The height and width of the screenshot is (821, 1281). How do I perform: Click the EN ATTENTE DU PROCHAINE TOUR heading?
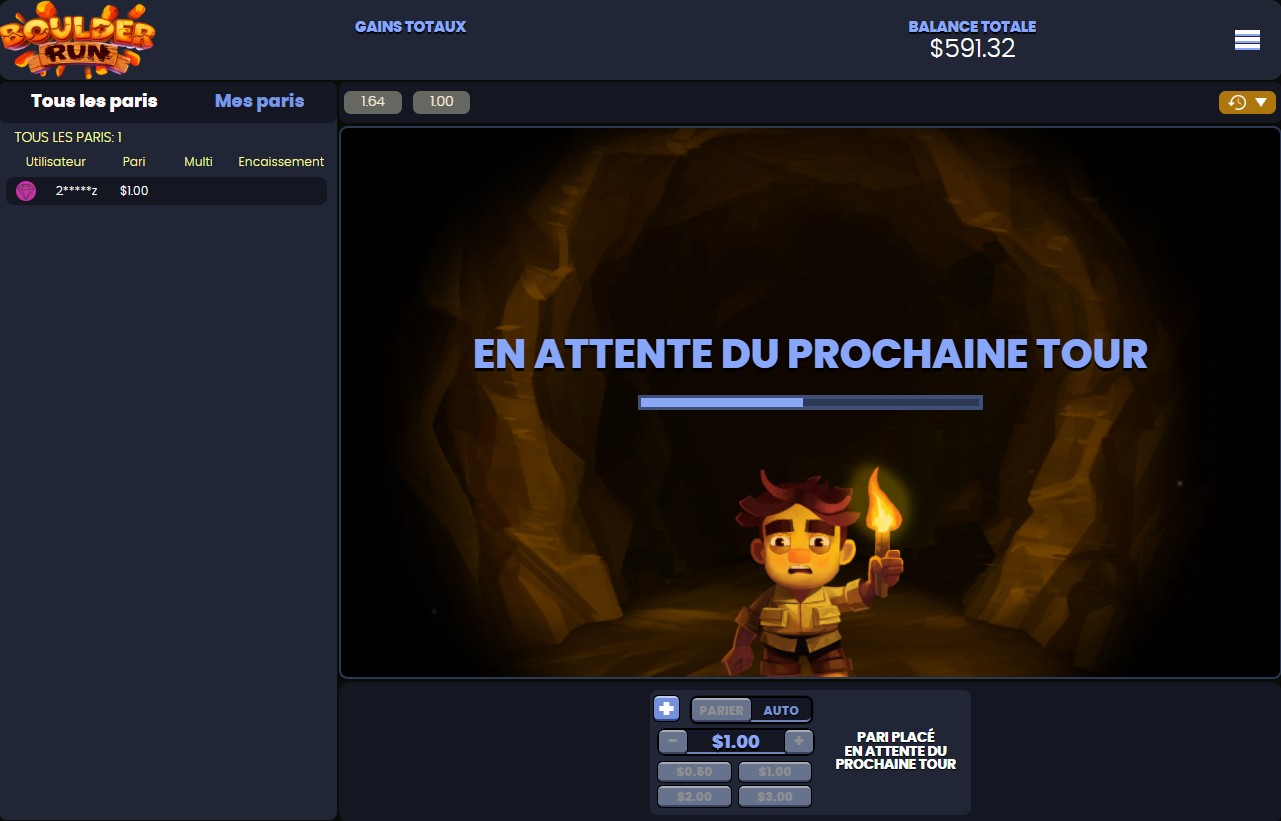coord(810,354)
